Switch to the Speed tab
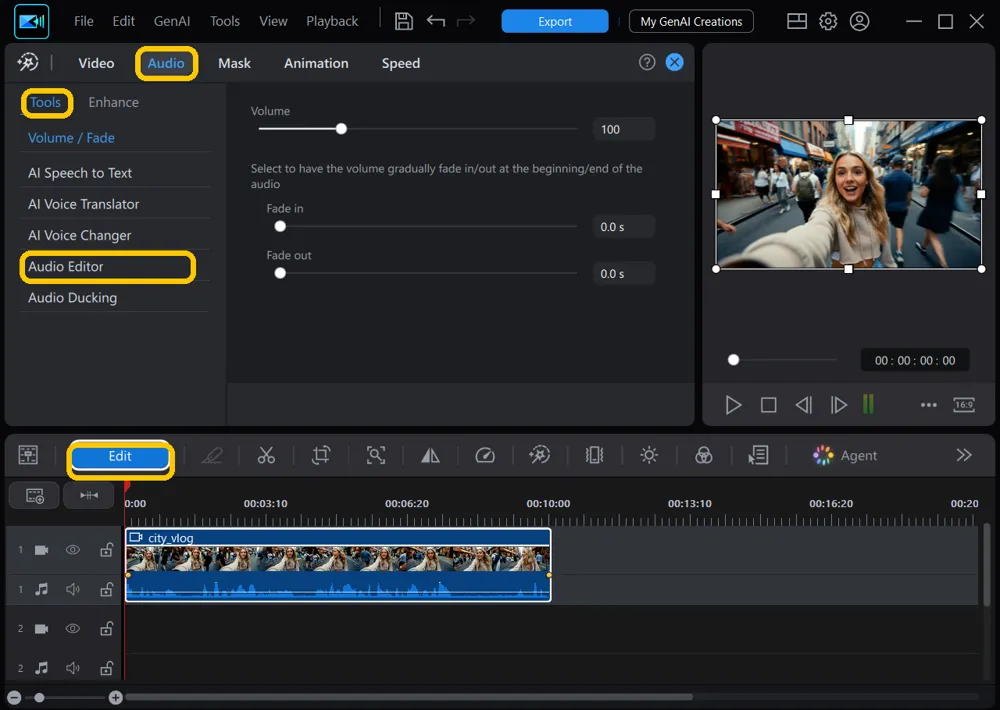 click(401, 63)
